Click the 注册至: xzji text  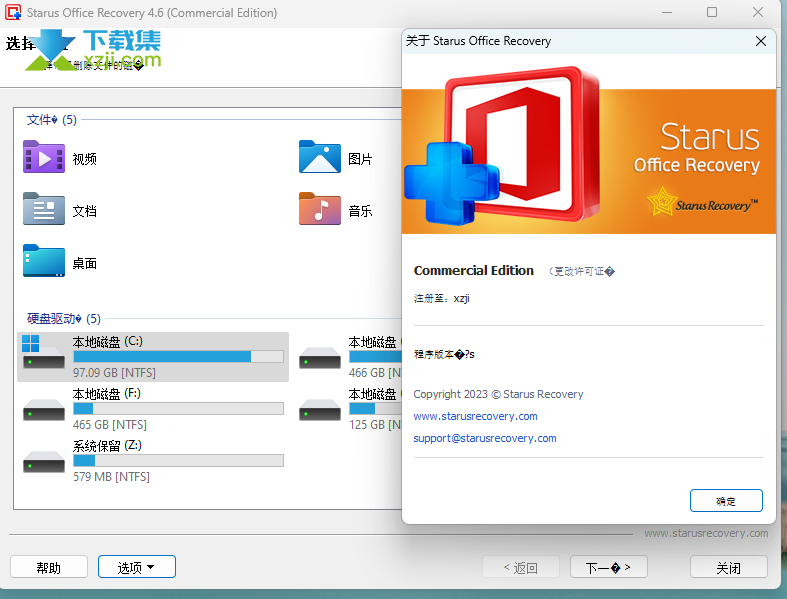pos(442,298)
